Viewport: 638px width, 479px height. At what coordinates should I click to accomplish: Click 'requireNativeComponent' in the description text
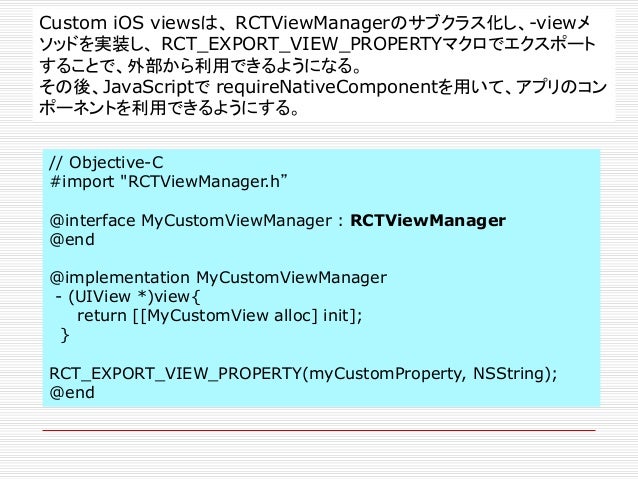click(326, 87)
